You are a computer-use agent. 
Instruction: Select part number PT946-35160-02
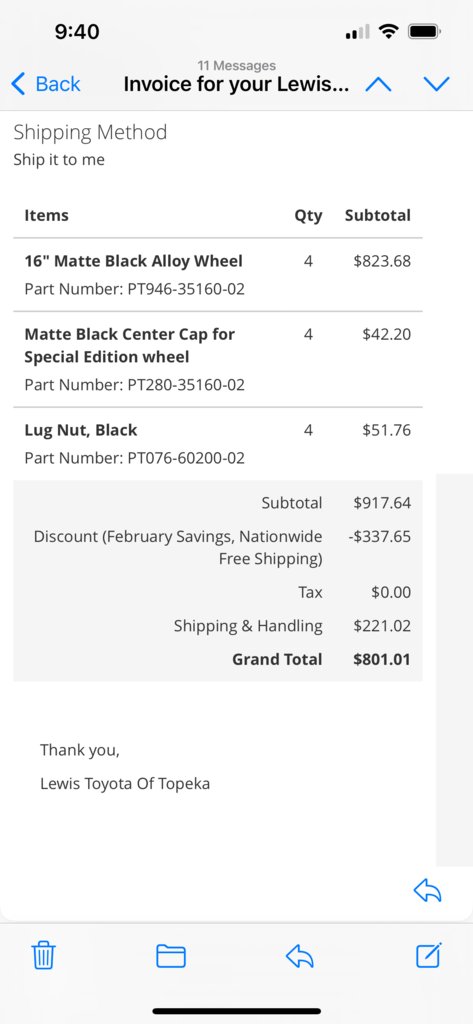pos(182,289)
